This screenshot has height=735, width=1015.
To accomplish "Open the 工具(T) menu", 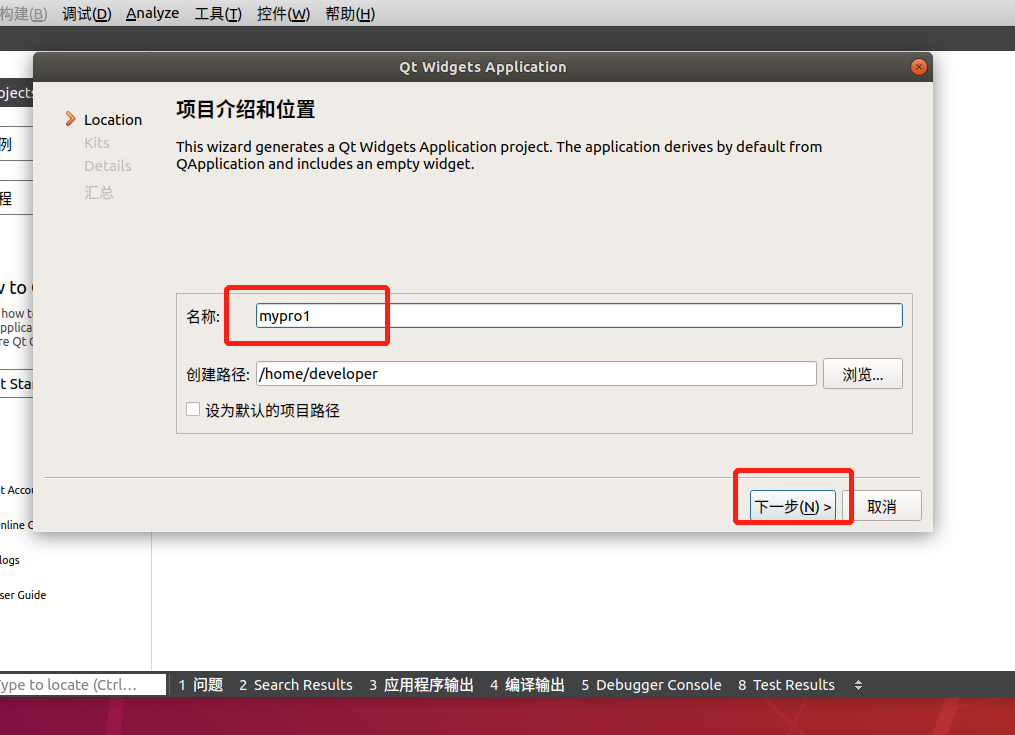I will (x=217, y=14).
